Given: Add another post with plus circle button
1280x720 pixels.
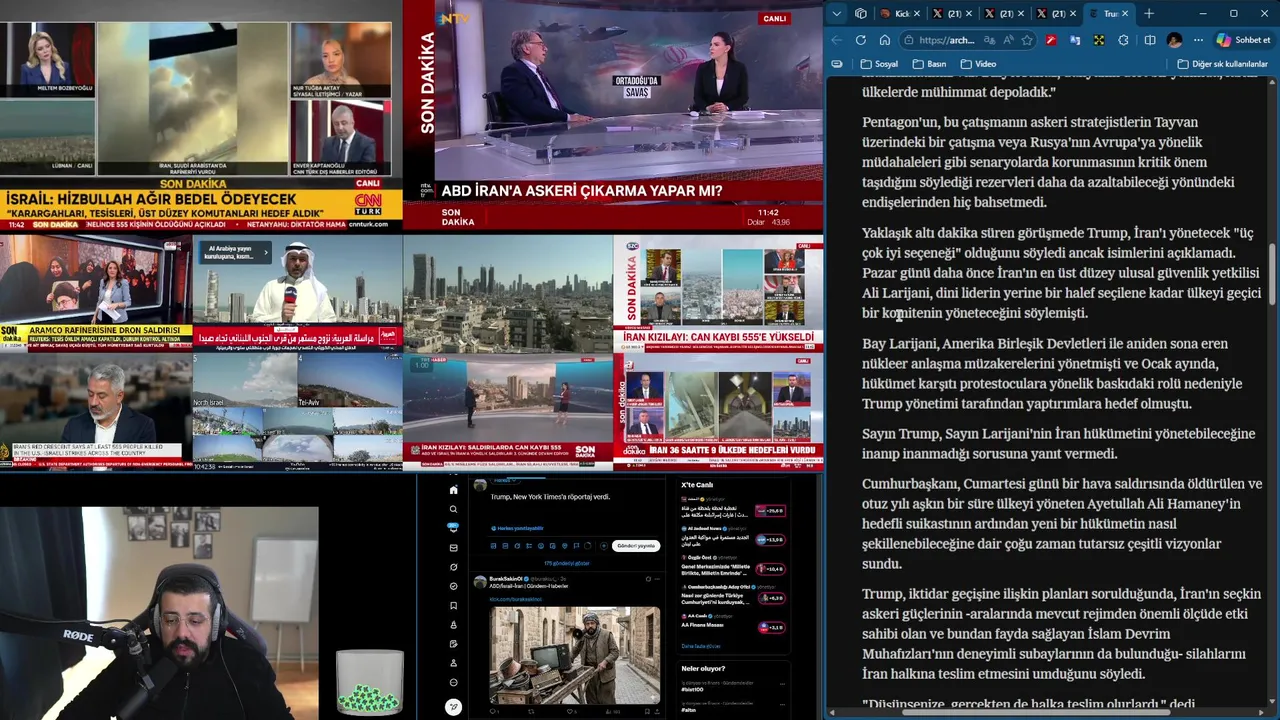Looking at the screenshot, I should click(x=604, y=546).
